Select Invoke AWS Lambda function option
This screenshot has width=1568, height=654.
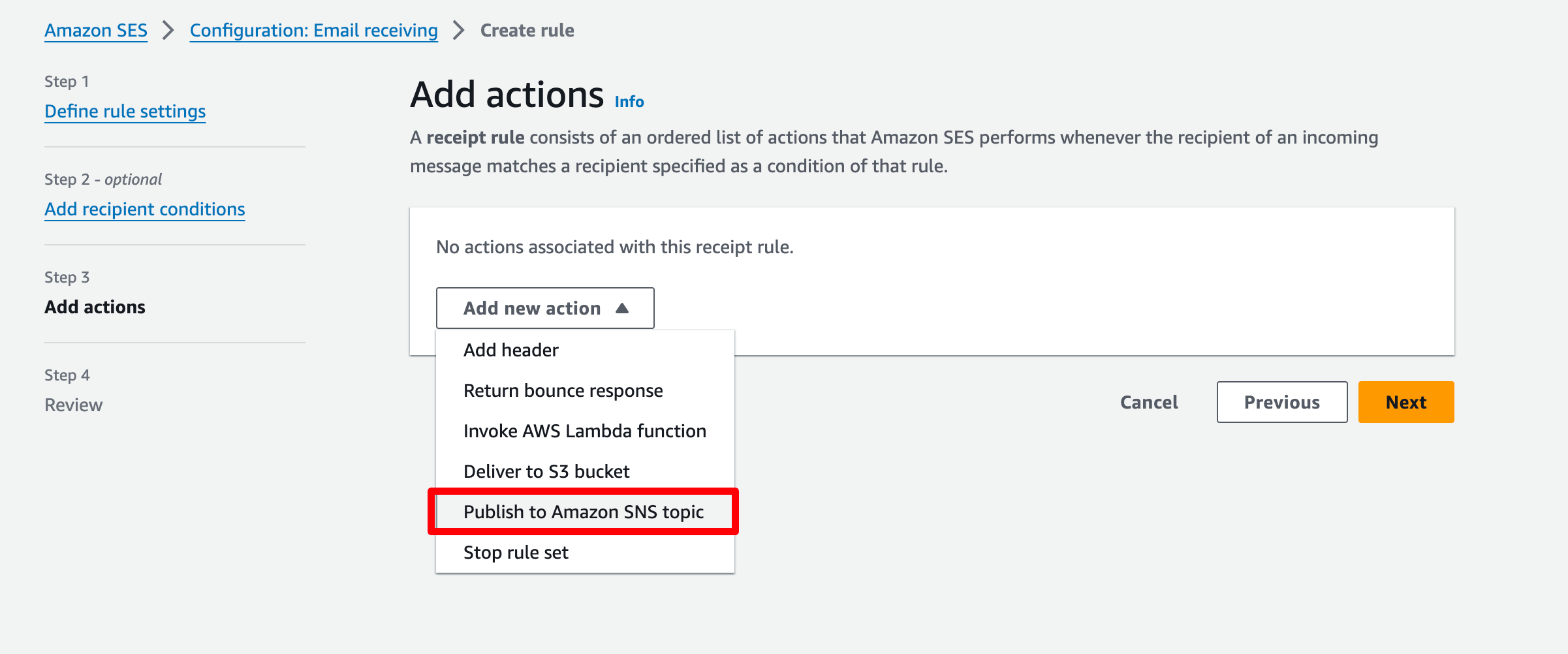[585, 431]
